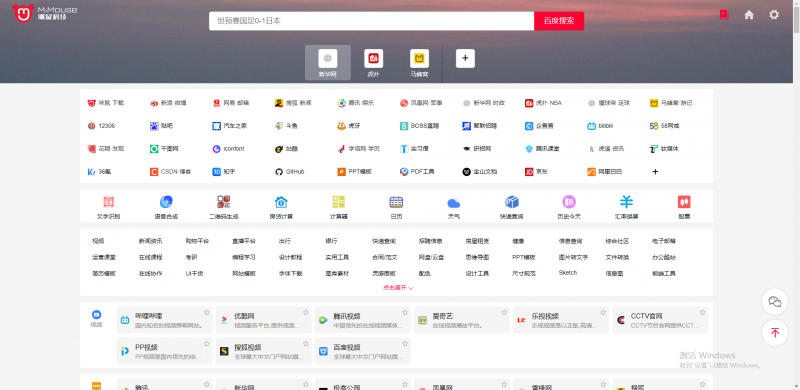The image size is (800, 390).
Task: Star the 乐视视频 card
Action: [x=603, y=312]
